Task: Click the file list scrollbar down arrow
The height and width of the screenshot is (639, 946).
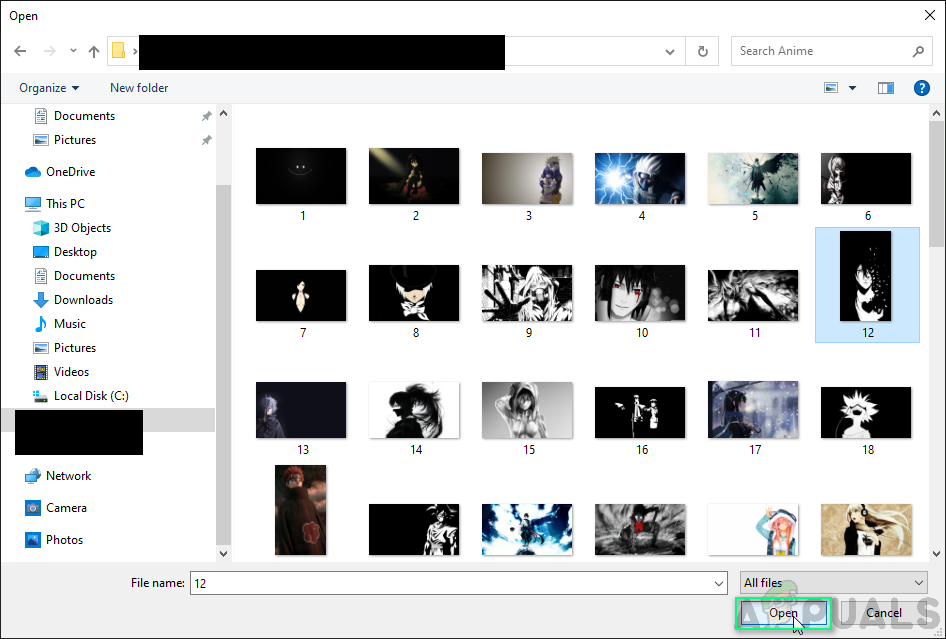Action: coord(936,553)
